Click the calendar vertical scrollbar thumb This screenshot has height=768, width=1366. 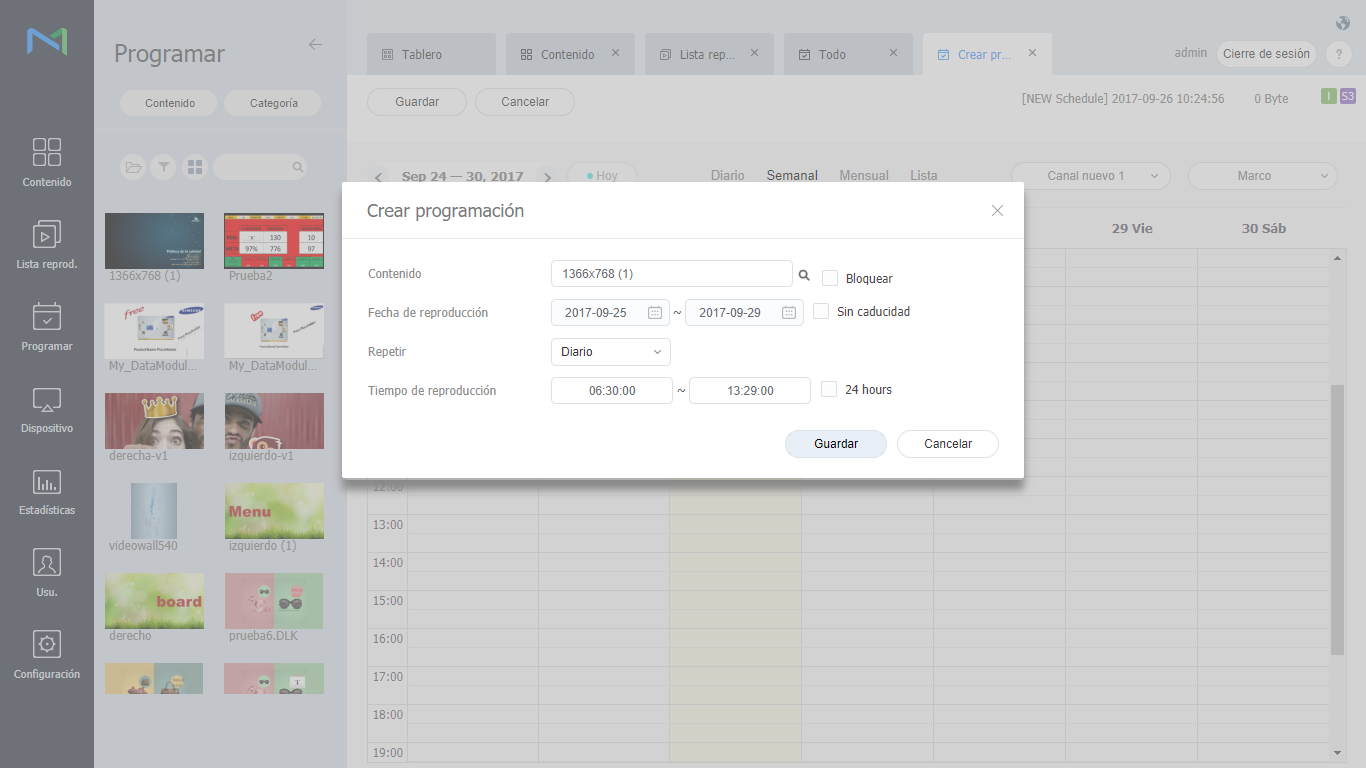click(1337, 520)
